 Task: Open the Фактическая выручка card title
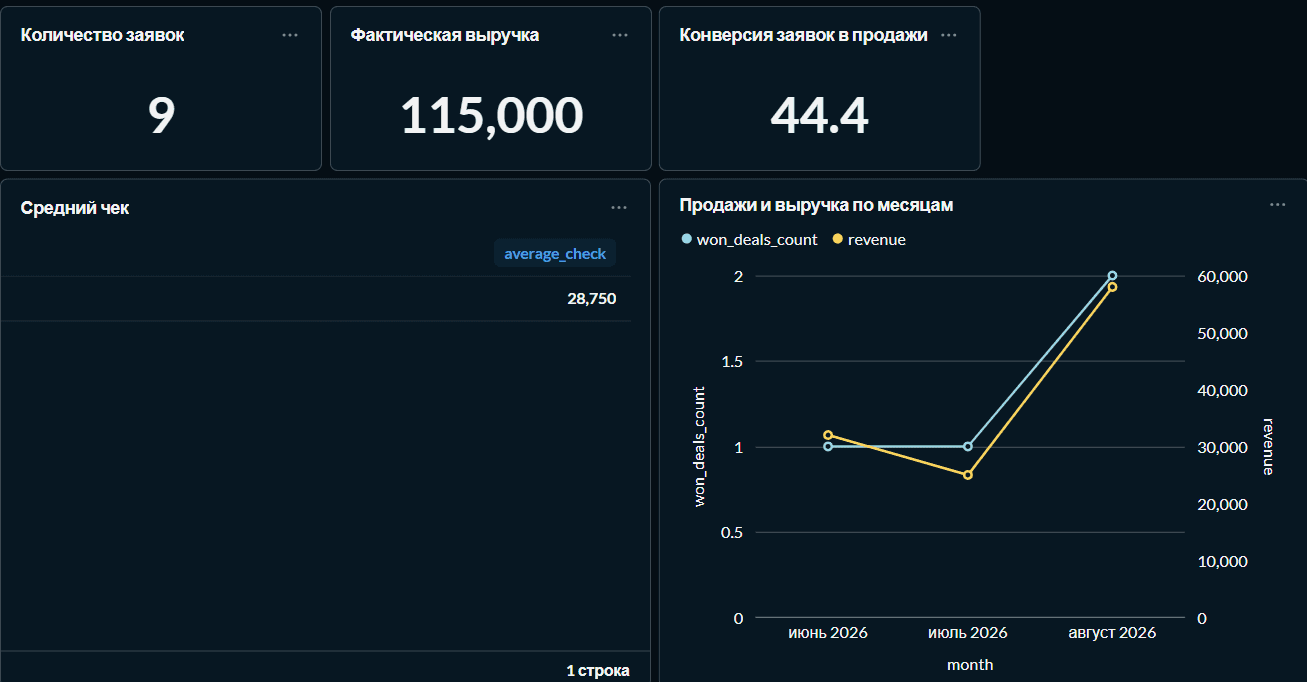point(445,35)
